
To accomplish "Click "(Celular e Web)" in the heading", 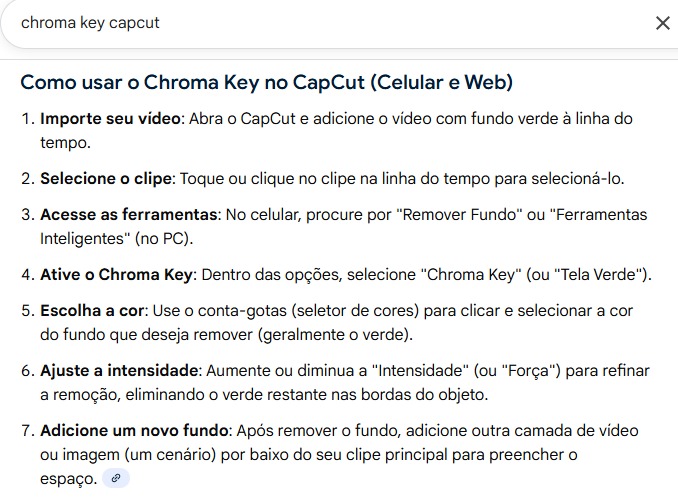I will 440,82.
